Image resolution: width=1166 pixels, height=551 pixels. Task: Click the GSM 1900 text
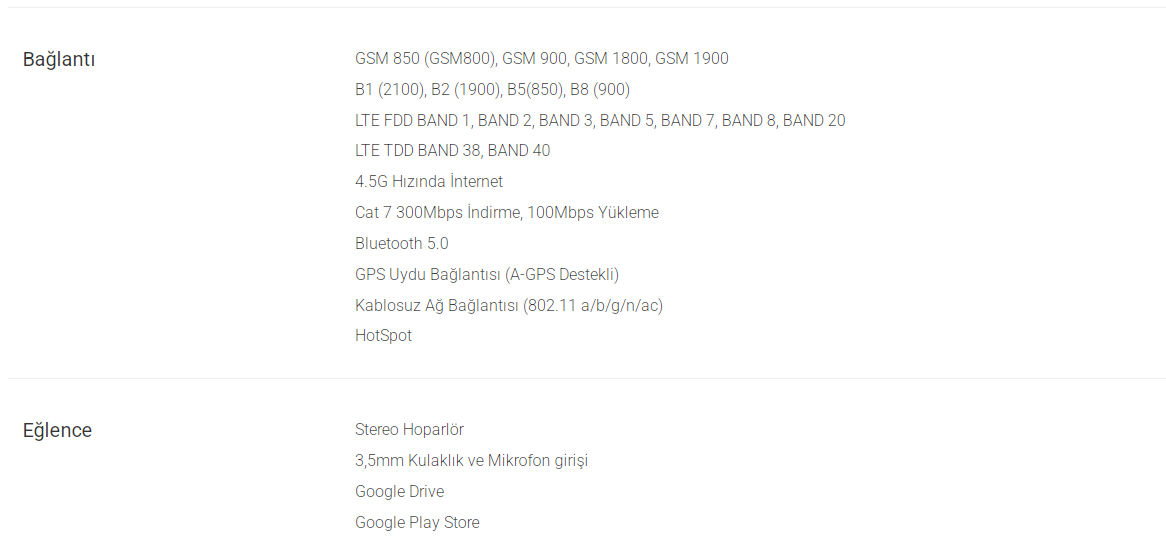[692, 59]
